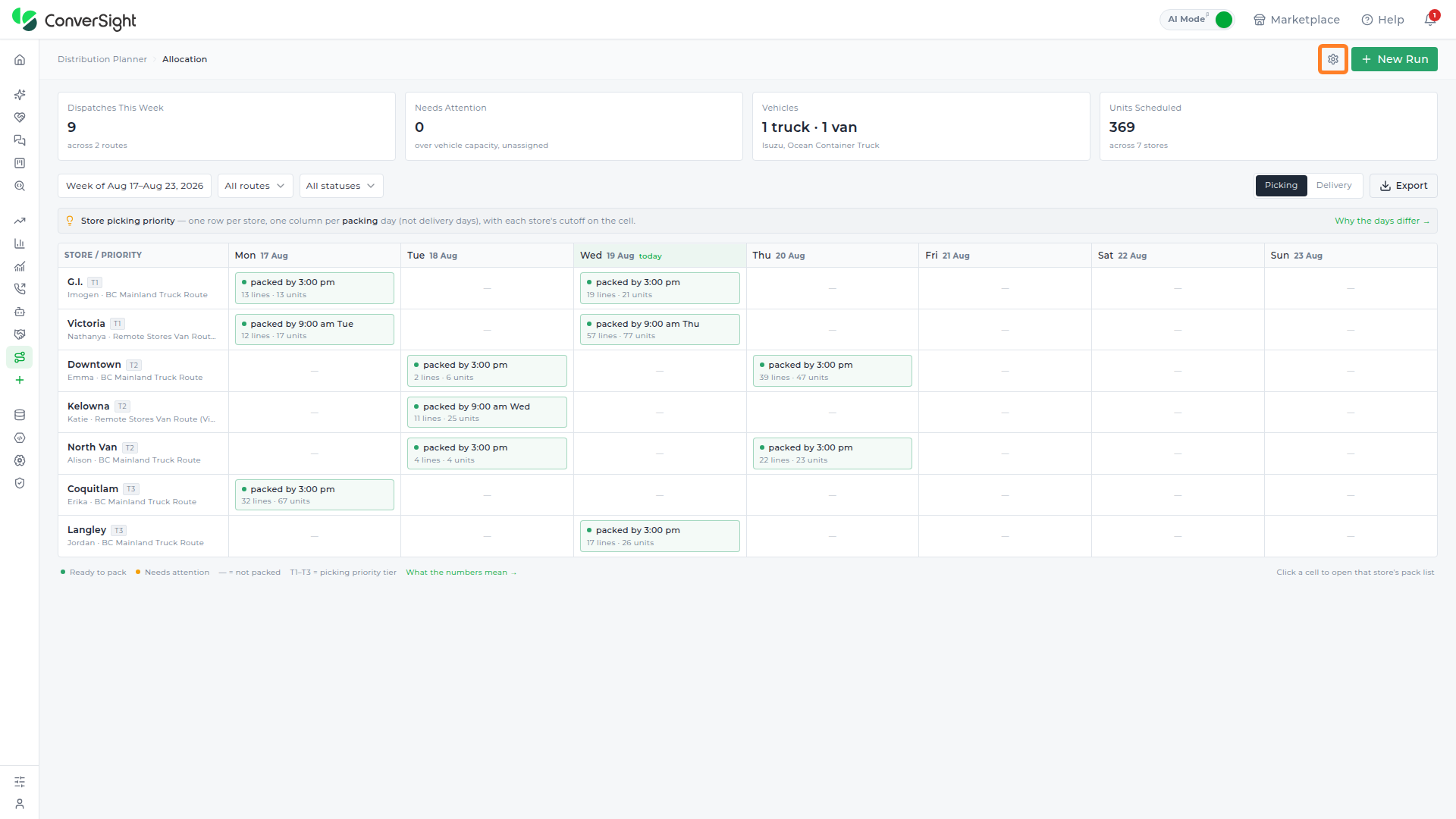Open Victoria Wednesday cell, 57 lines 77 units

coord(660,329)
